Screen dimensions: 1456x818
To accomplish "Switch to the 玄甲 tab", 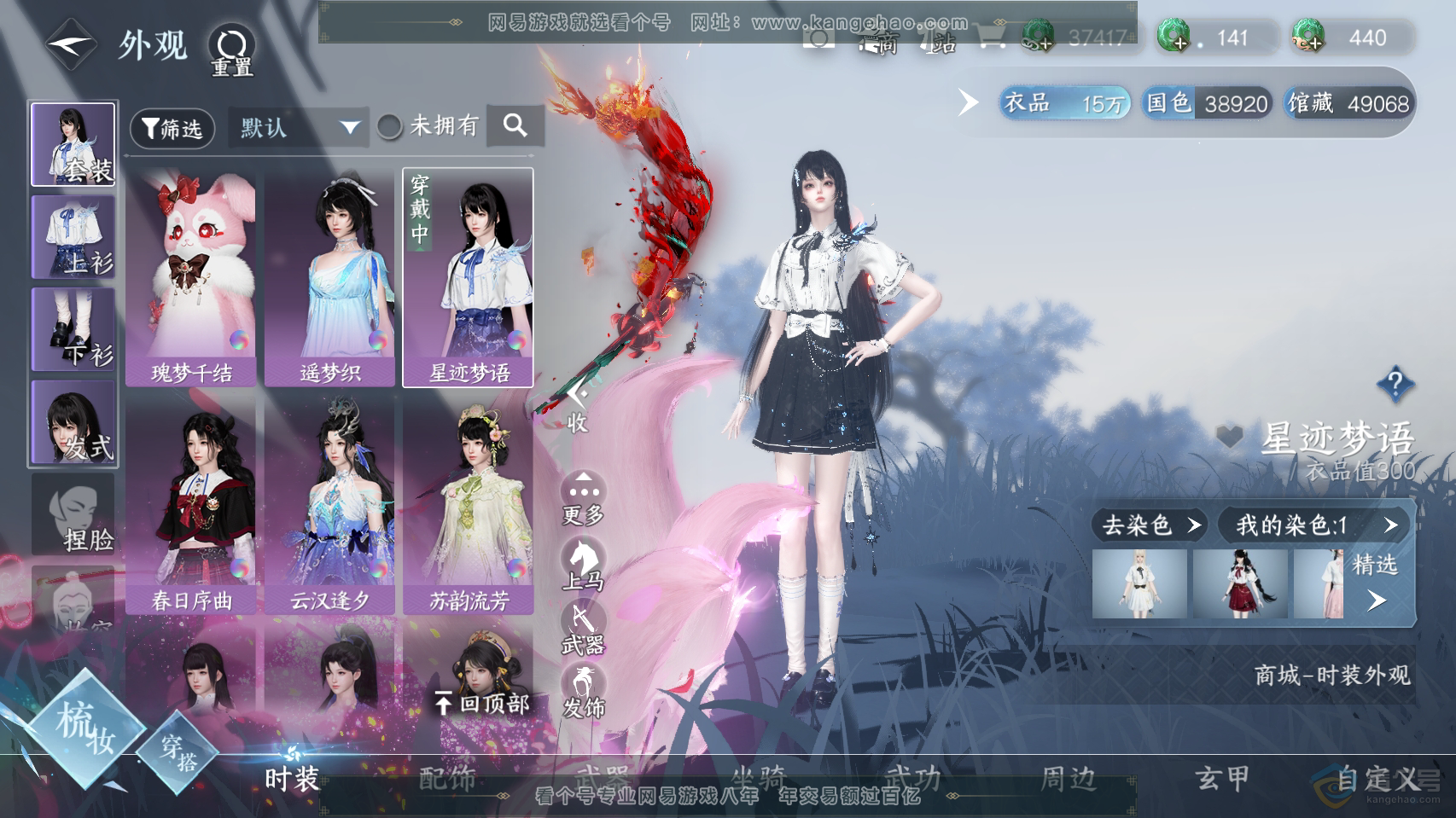I will point(1223,779).
